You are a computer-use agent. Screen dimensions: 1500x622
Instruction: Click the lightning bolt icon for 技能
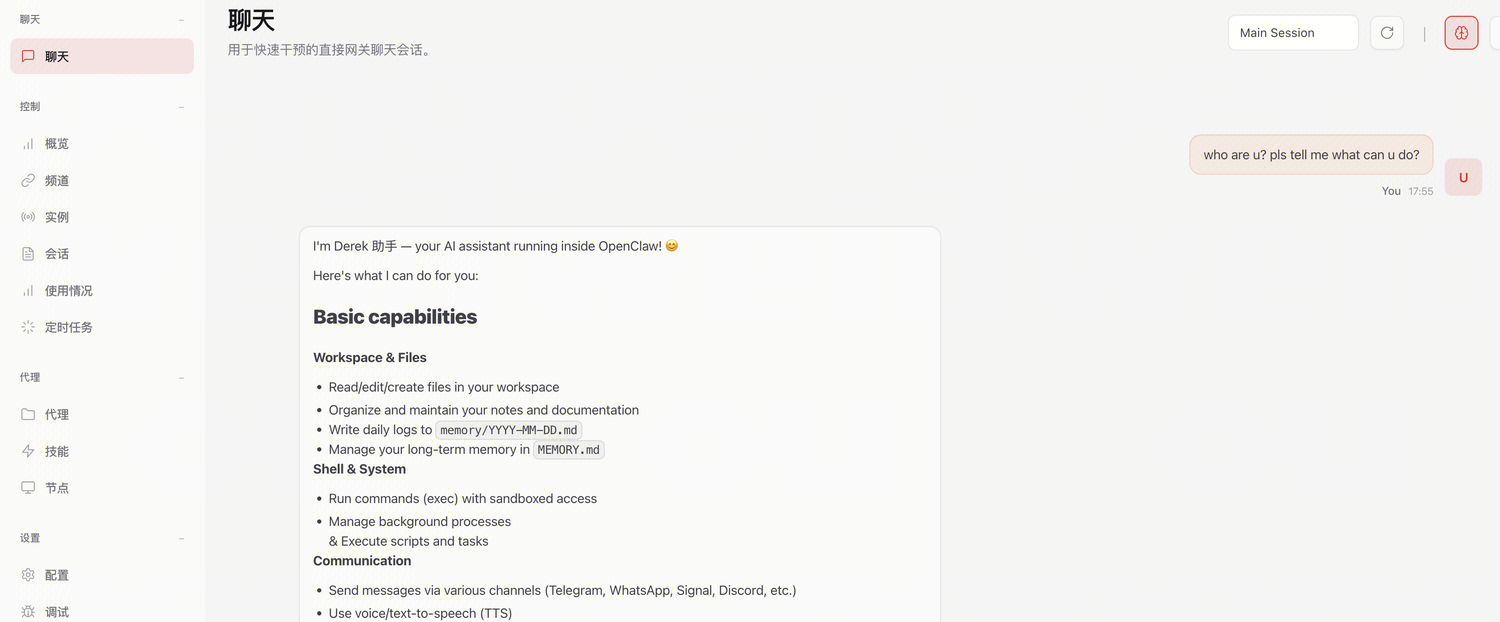click(28, 451)
